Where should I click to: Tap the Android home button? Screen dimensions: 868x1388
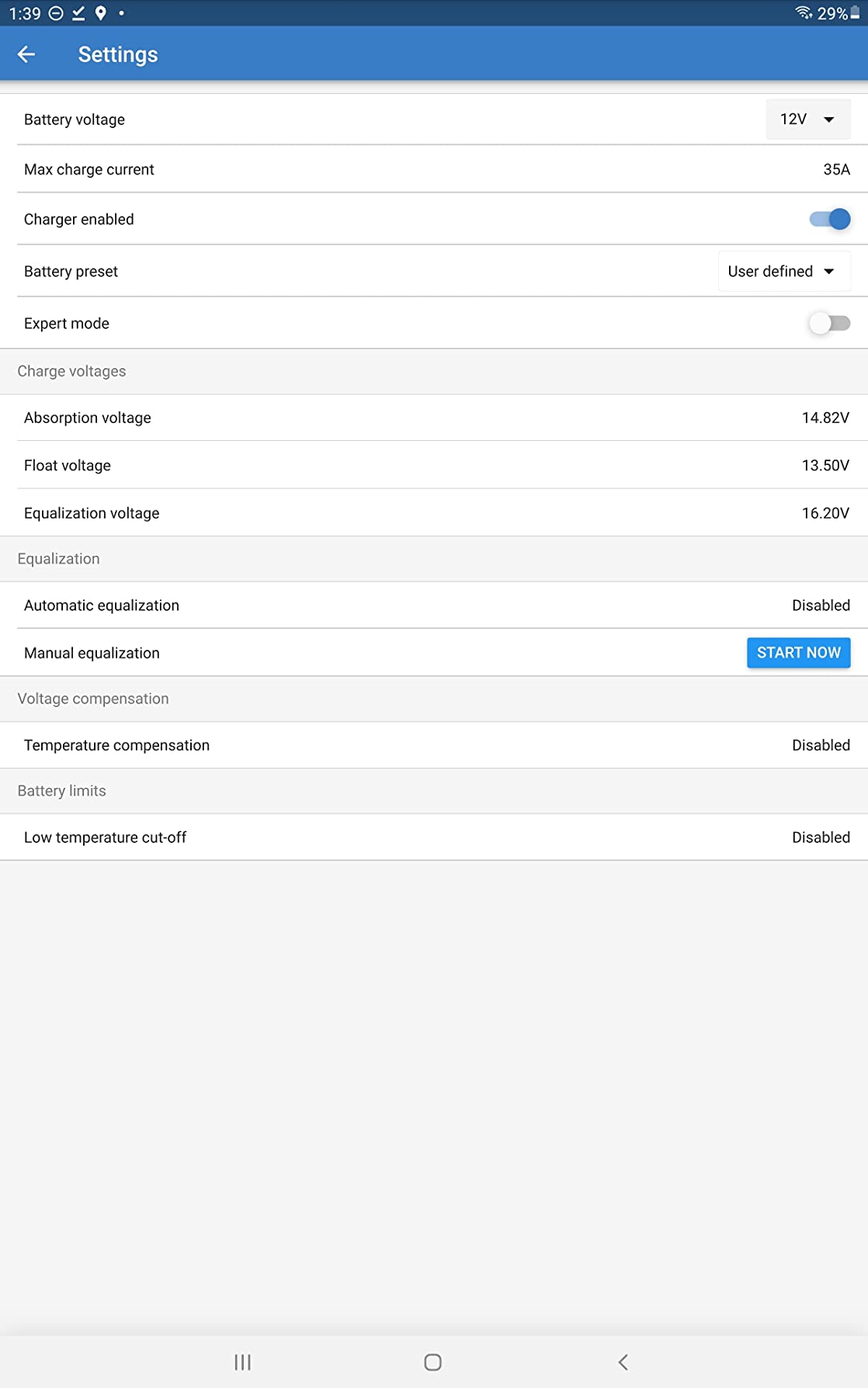(x=433, y=1362)
